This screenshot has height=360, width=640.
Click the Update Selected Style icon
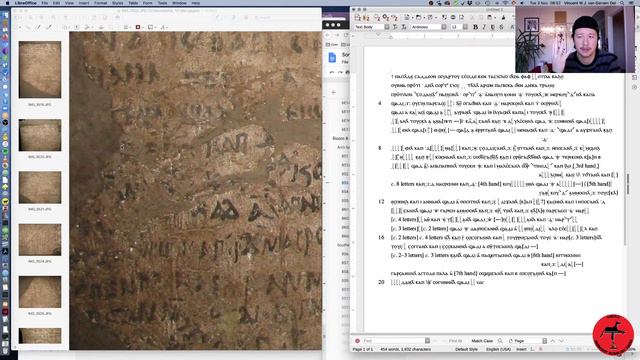point(395,27)
